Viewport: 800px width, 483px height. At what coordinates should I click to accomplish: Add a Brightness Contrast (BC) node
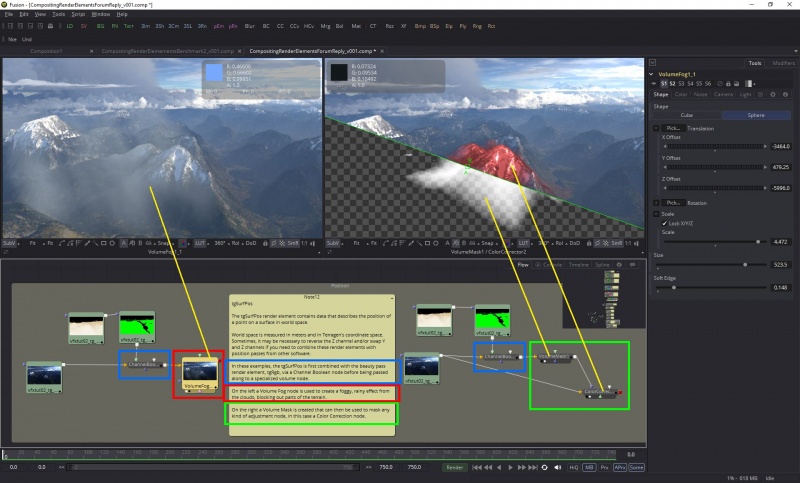click(266, 26)
